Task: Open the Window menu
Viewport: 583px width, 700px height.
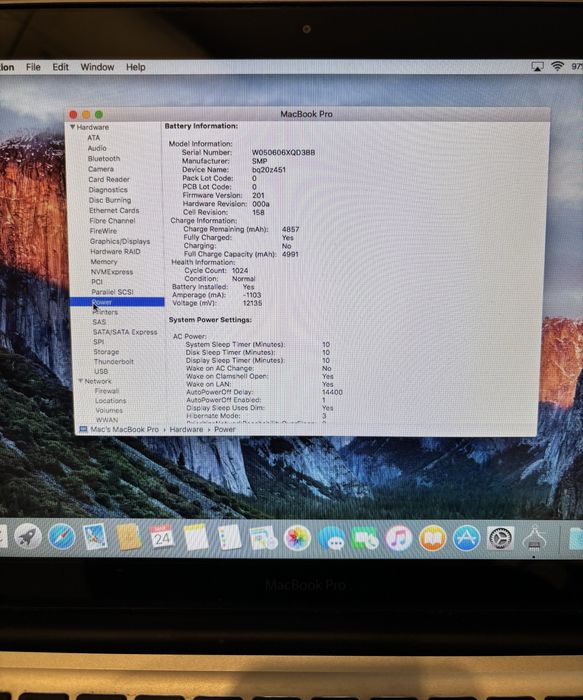Action: [x=97, y=67]
